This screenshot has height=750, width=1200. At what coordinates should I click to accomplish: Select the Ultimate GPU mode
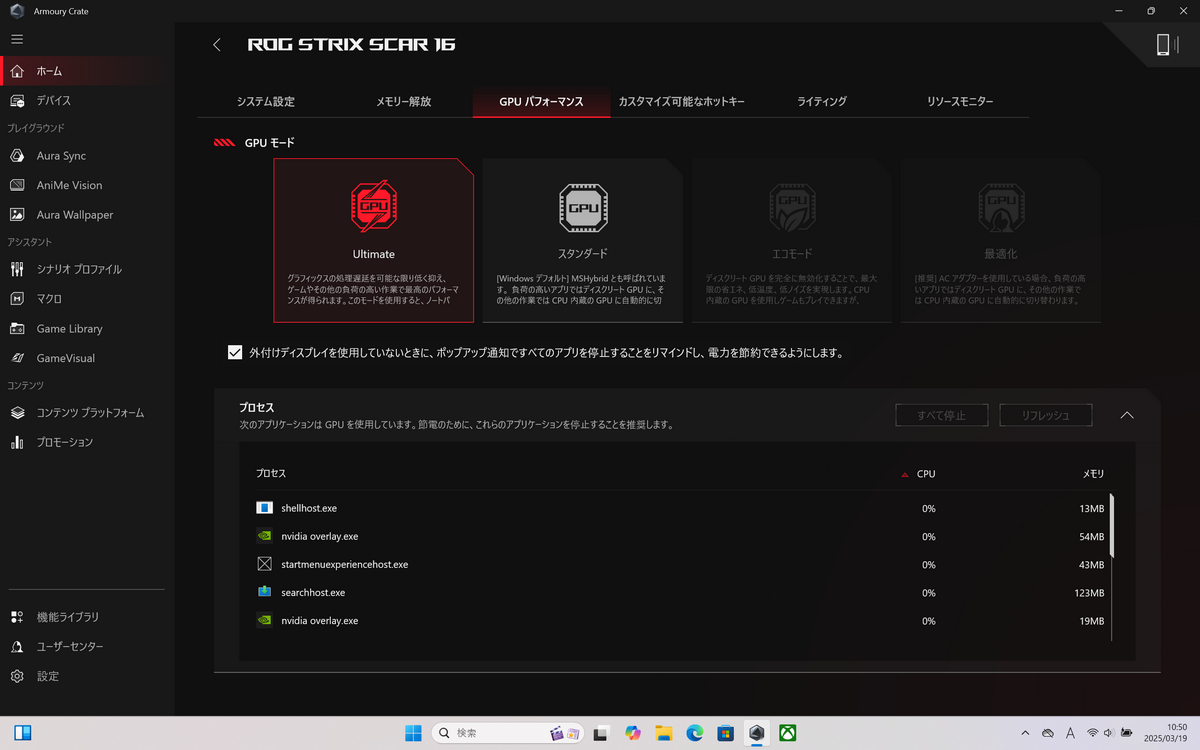(x=373, y=240)
